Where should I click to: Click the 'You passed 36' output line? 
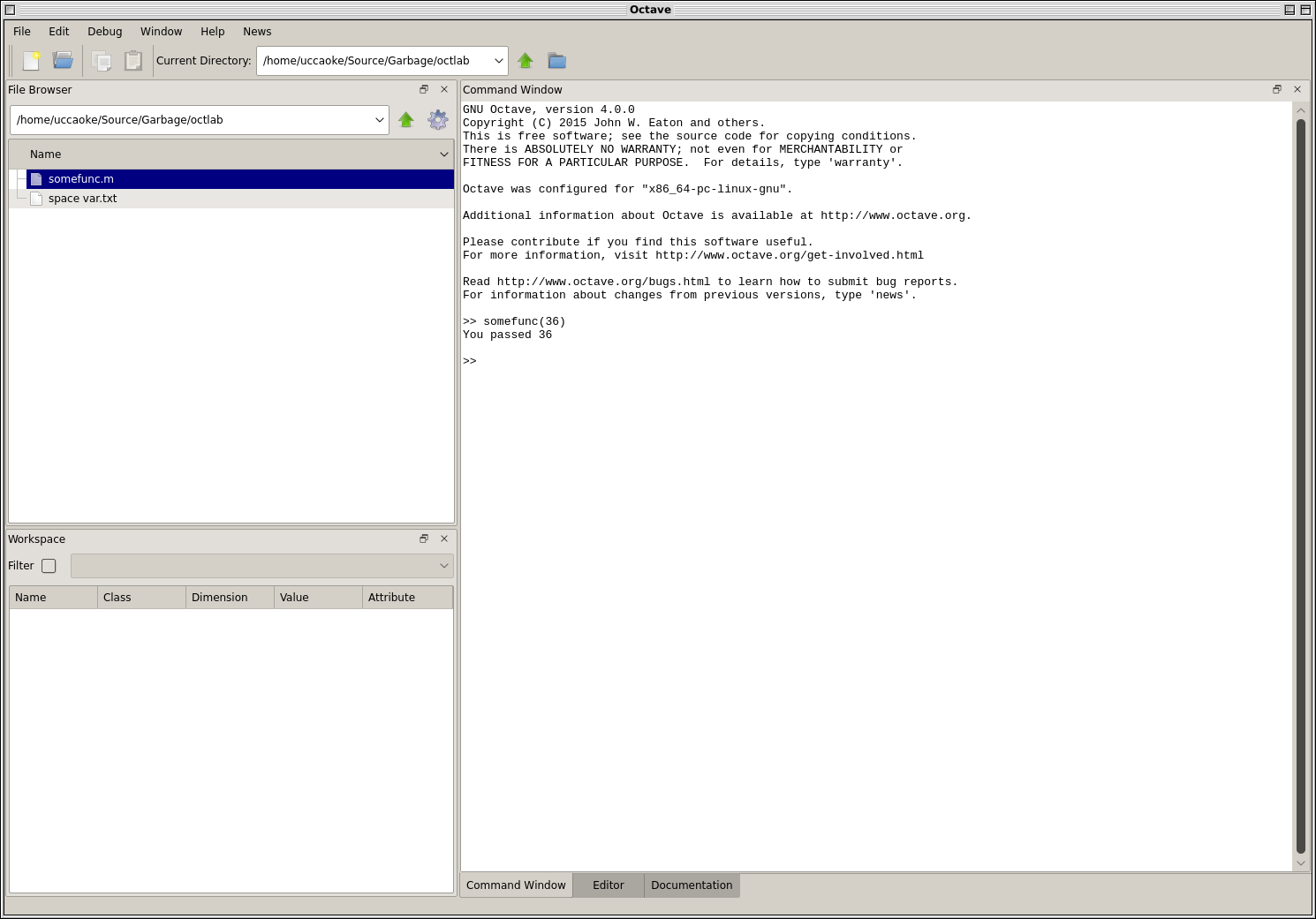508,335
